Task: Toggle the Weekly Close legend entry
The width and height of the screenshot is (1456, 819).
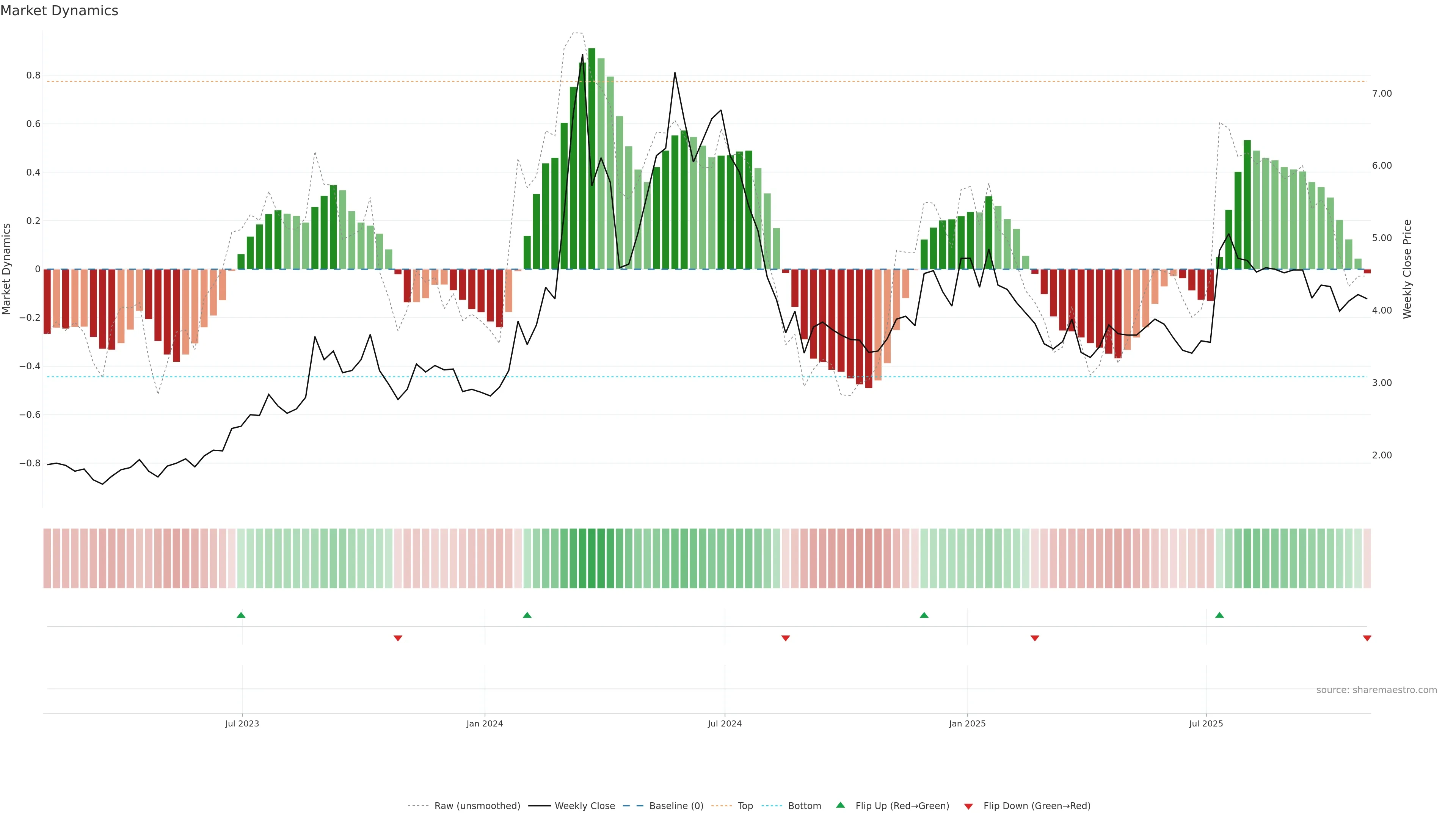Action: 584,806
